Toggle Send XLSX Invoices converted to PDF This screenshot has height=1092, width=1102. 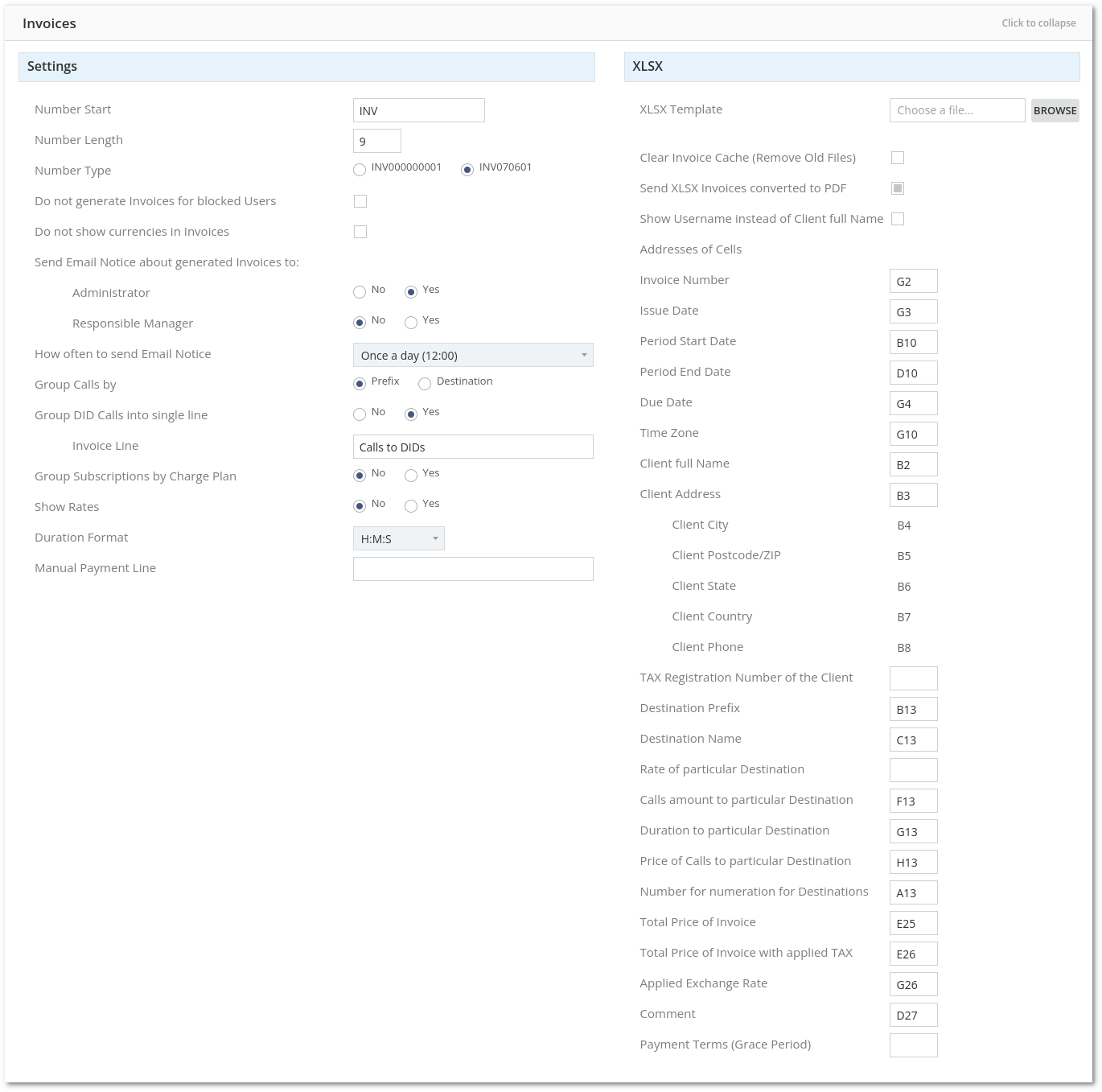[x=898, y=188]
